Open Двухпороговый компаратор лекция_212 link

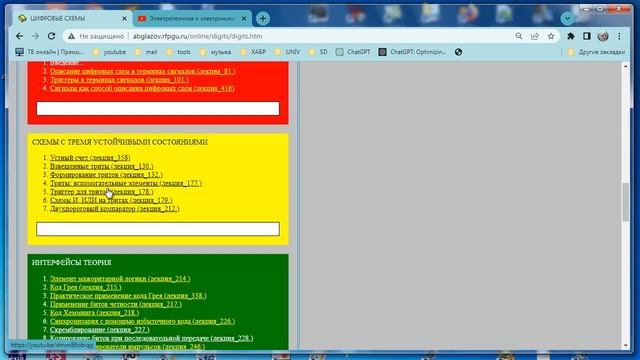(115, 209)
